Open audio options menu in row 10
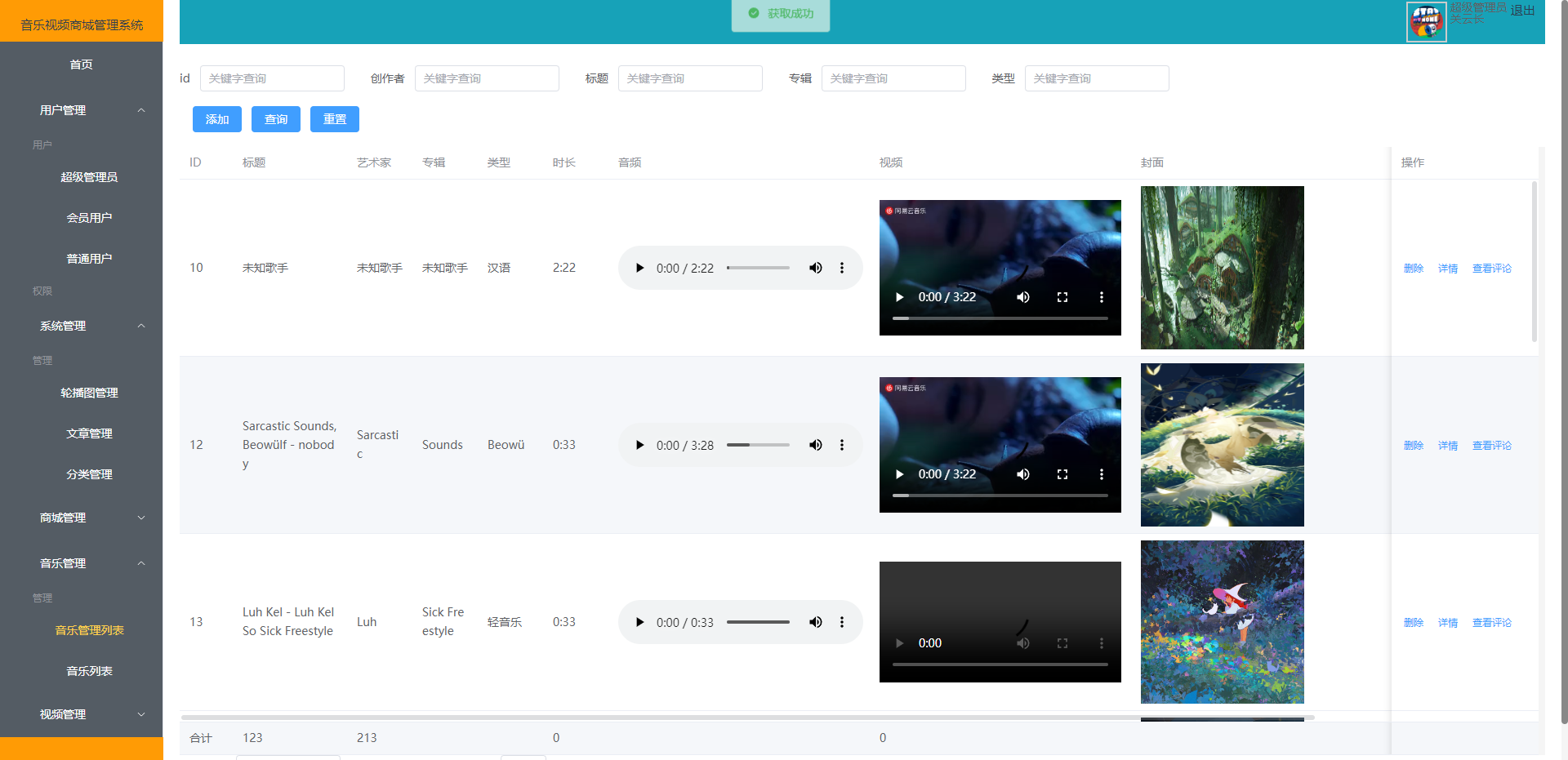 point(842,268)
